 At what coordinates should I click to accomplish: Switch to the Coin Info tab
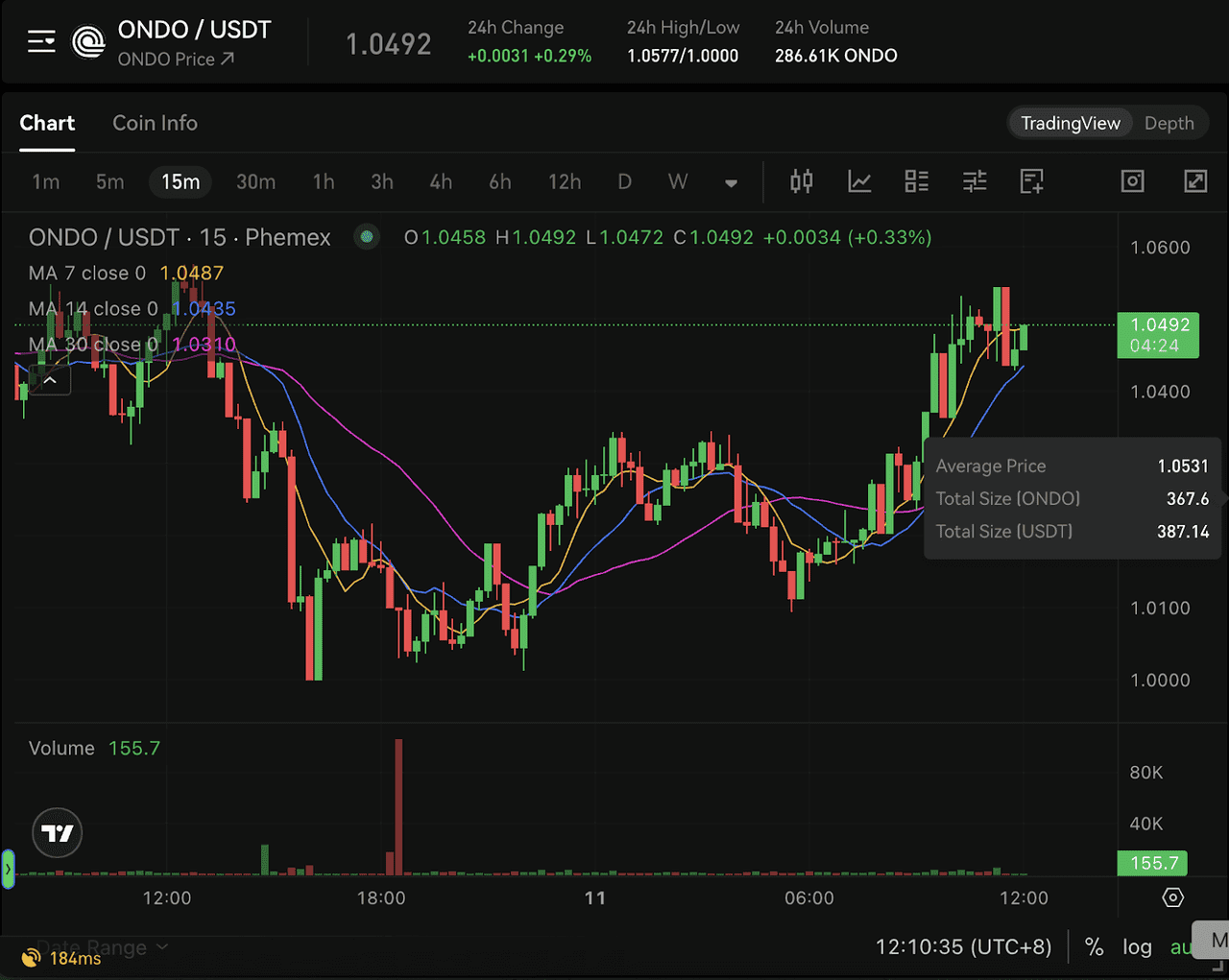pyautogui.click(x=155, y=123)
